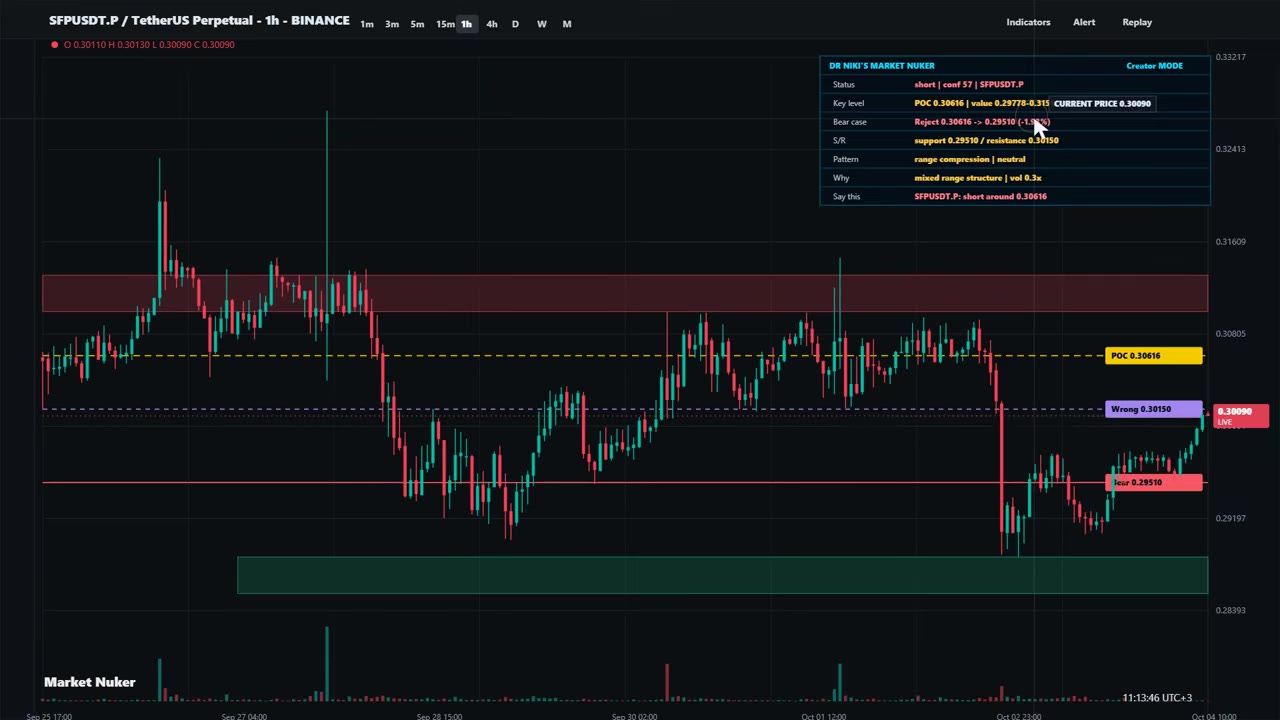Open the Replay mode

(x=1137, y=22)
